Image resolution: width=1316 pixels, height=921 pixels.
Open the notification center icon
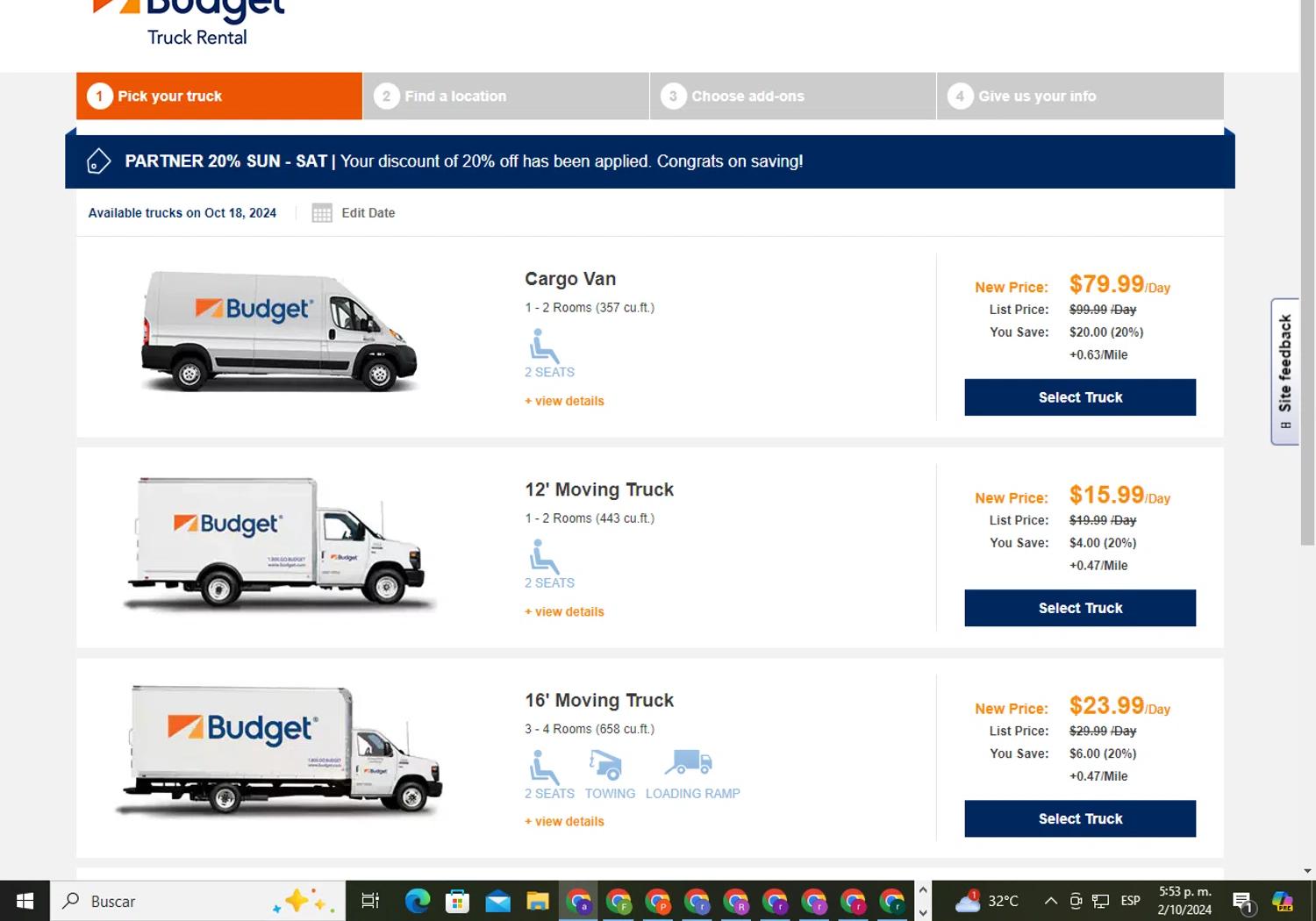coord(1242,901)
